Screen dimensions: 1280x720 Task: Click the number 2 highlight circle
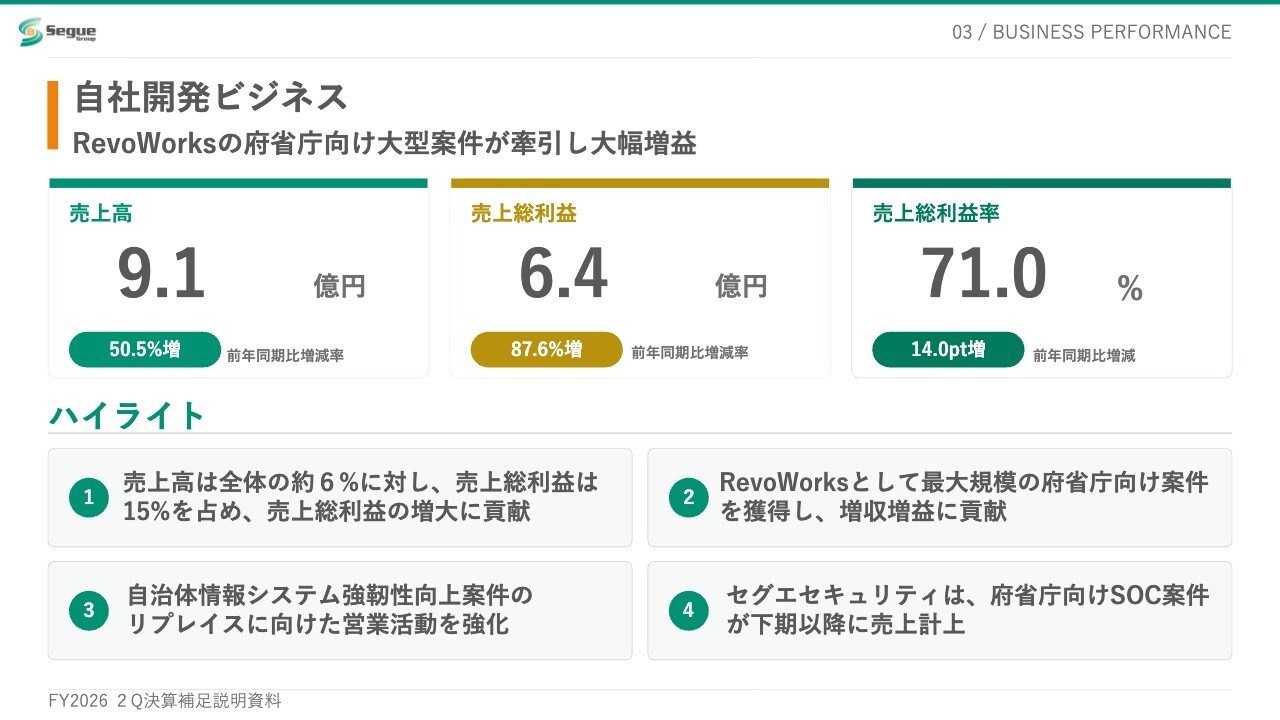[688, 497]
